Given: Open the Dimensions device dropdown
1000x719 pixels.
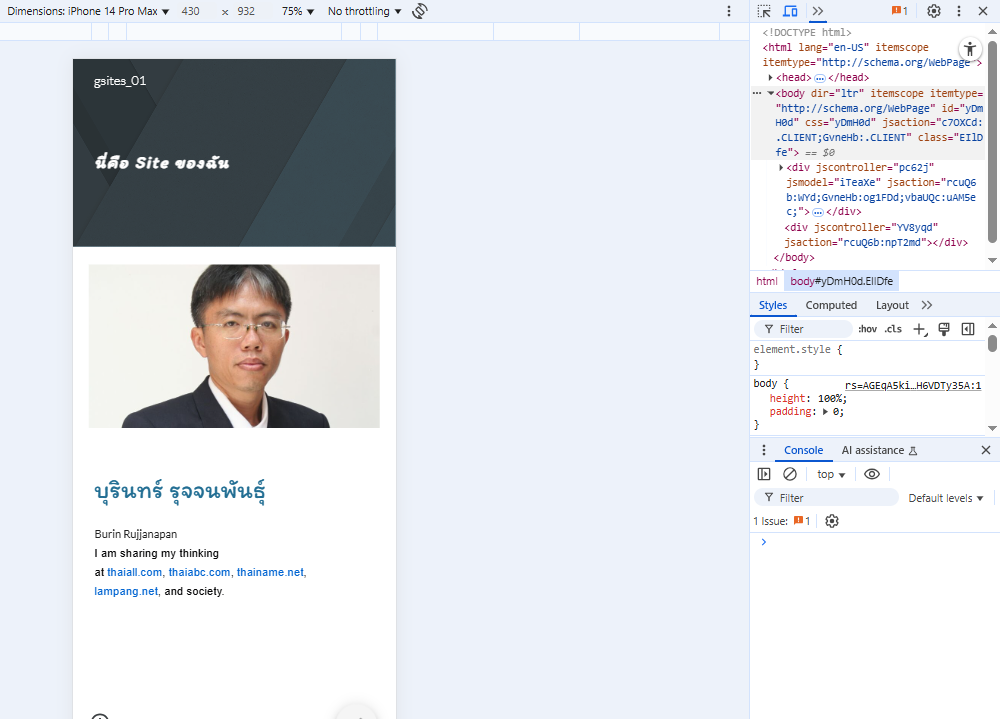Looking at the screenshot, I should (x=88, y=11).
